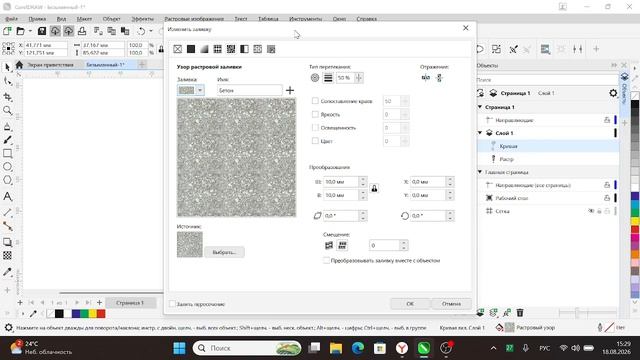Open Objects docker settings gear

click(613, 93)
